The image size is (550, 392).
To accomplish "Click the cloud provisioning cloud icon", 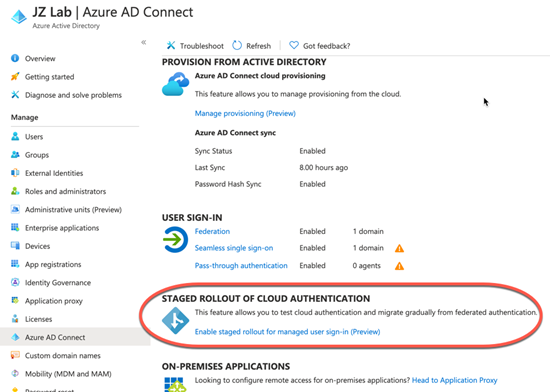I will pos(175,84).
